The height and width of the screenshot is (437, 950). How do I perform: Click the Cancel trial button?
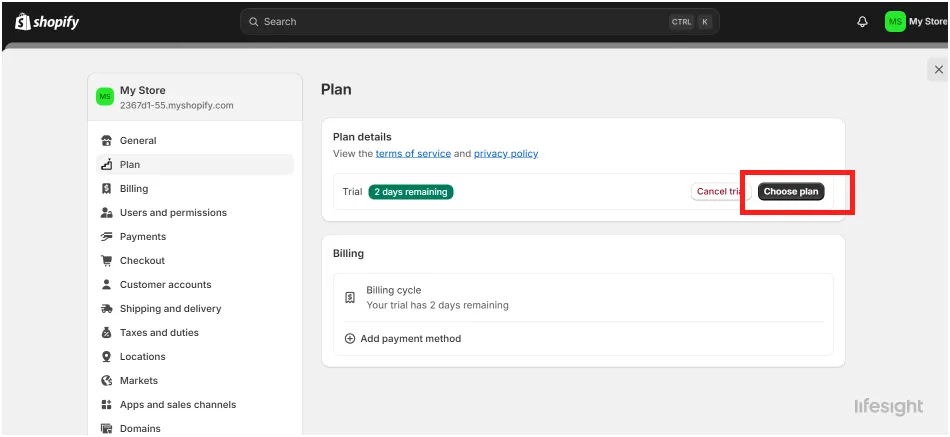(721, 192)
